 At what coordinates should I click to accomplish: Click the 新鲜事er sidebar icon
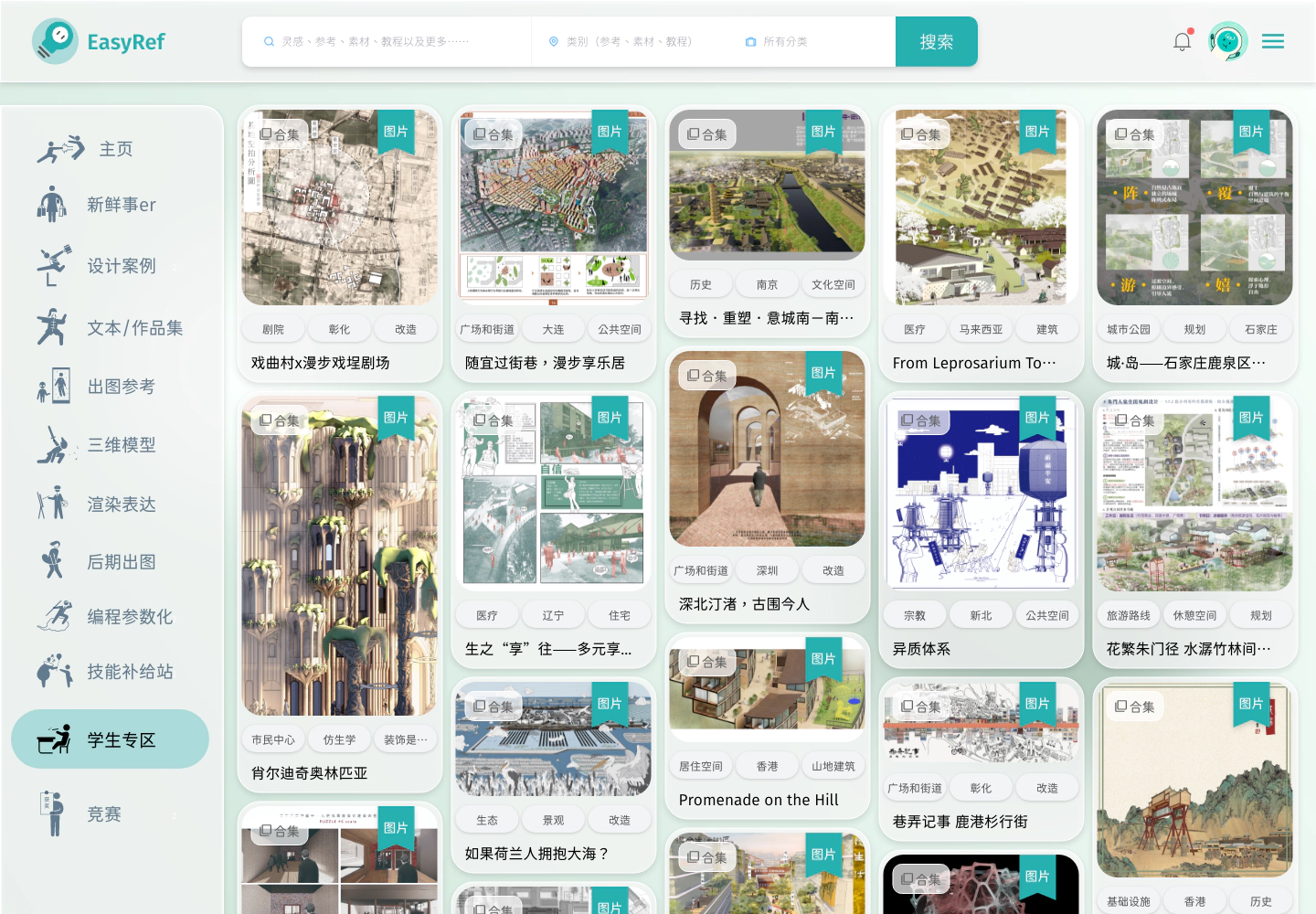pyautogui.click(x=55, y=204)
